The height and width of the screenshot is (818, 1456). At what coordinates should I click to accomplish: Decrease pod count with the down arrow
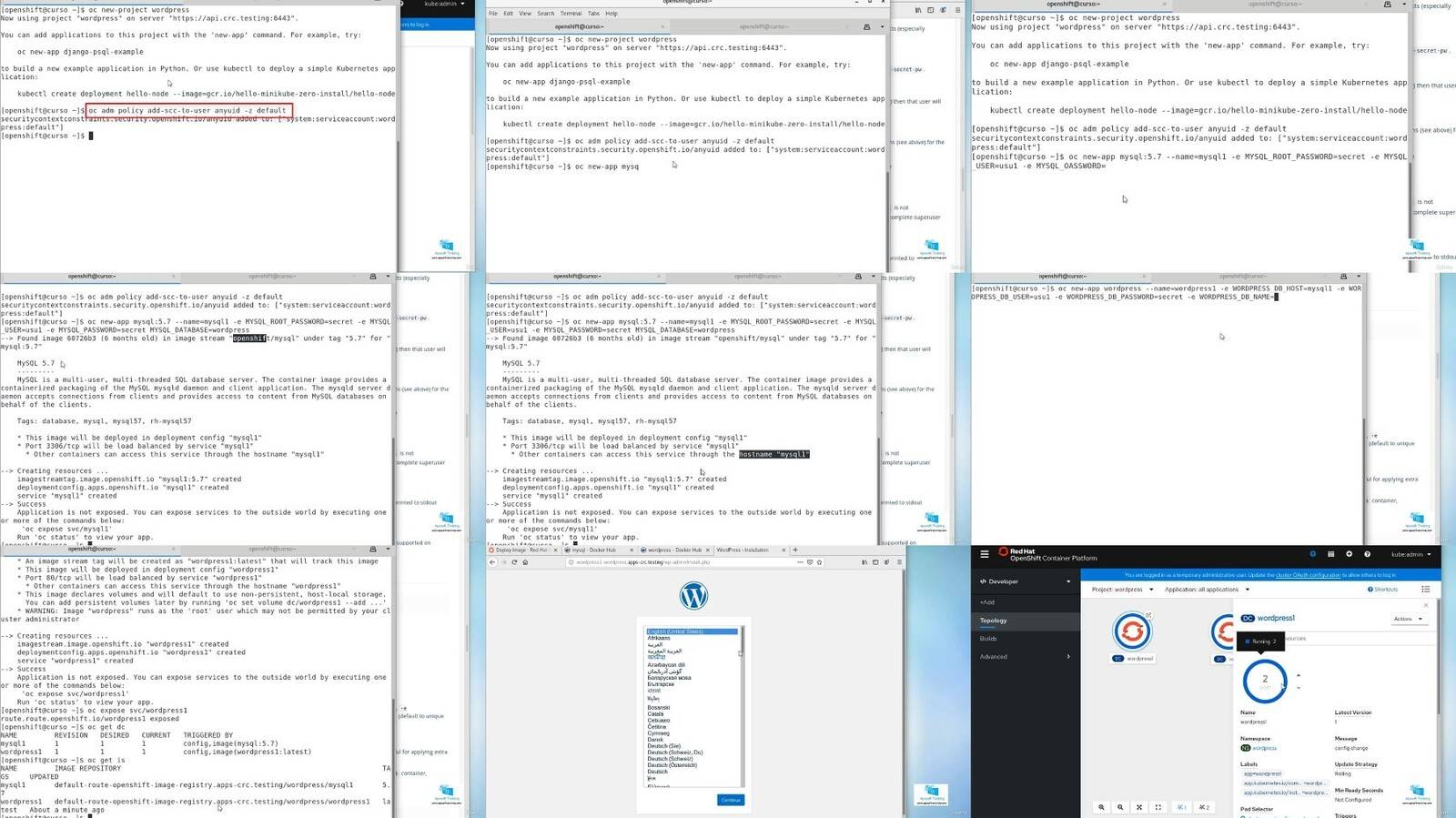(1299, 688)
